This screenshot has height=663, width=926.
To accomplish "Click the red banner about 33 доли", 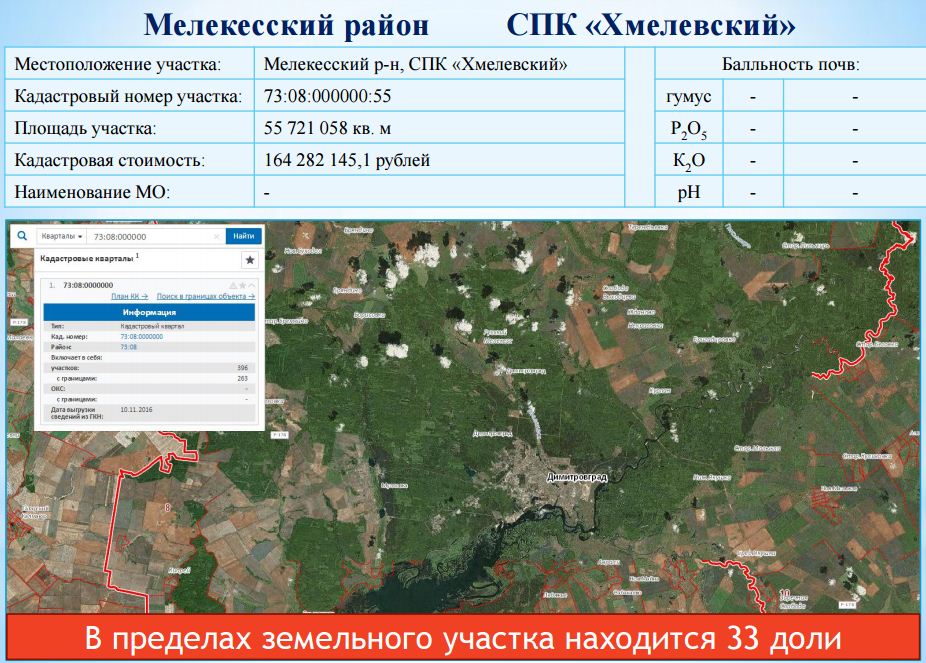I will coord(462,638).
